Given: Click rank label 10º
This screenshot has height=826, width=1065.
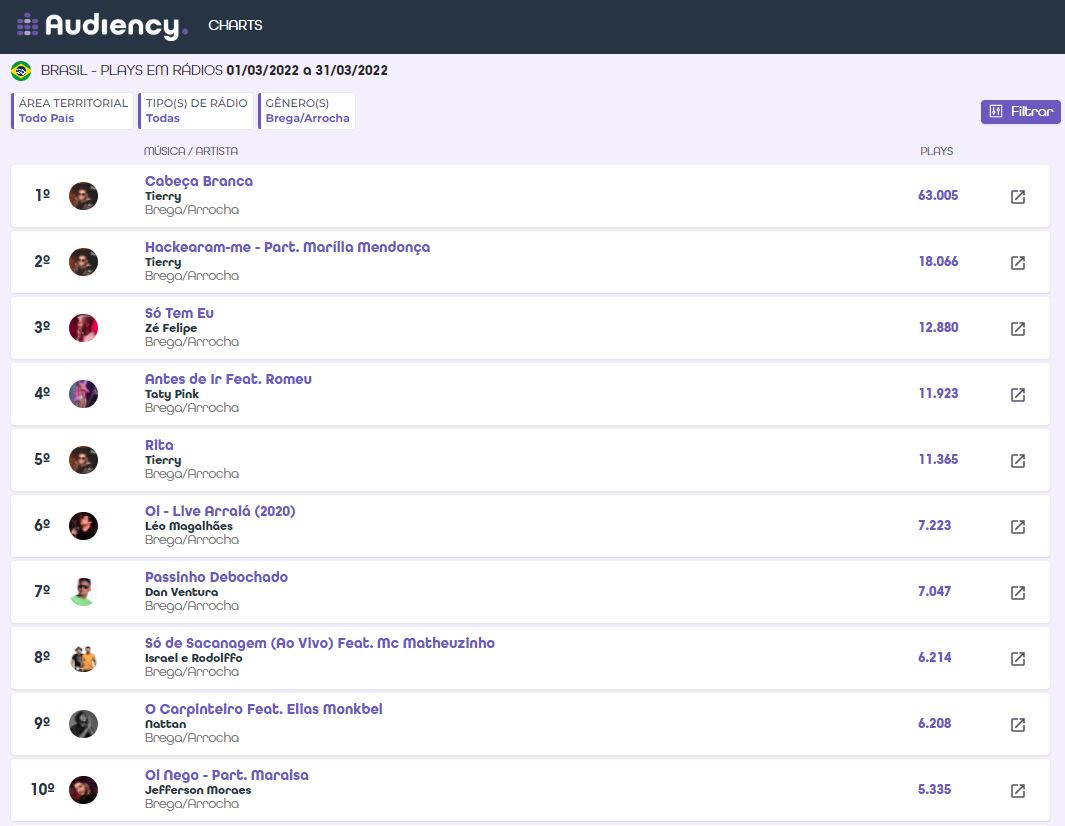Looking at the screenshot, I should coord(43,789).
